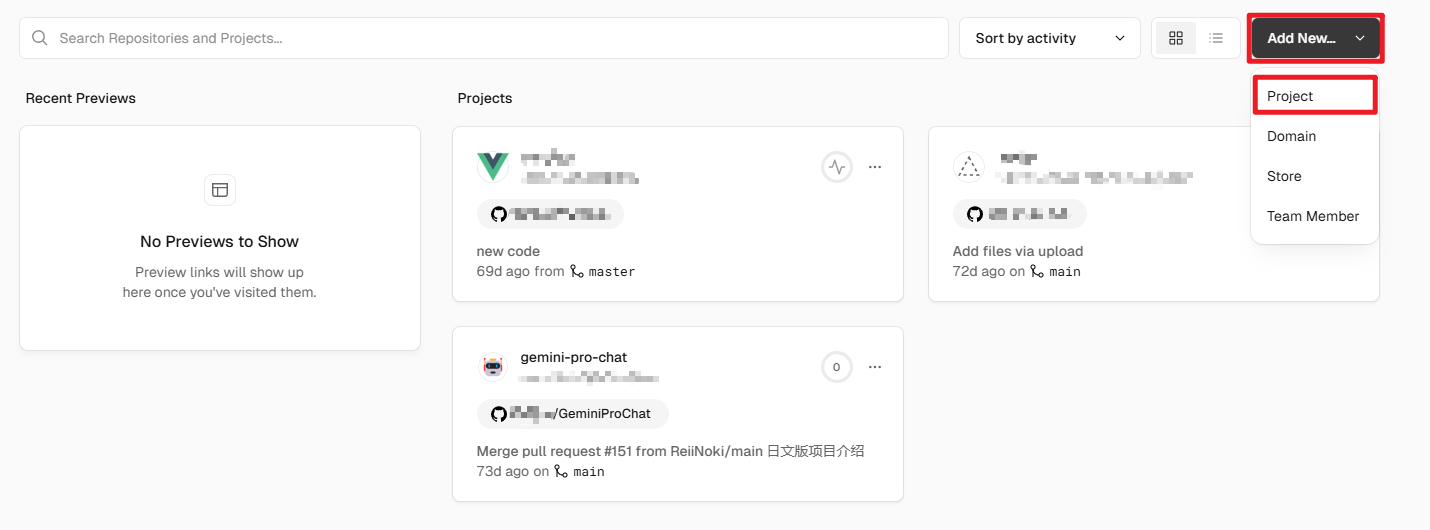Click the preview window icon in Recent Previews
The image size is (1430, 530).
pyautogui.click(x=220, y=190)
